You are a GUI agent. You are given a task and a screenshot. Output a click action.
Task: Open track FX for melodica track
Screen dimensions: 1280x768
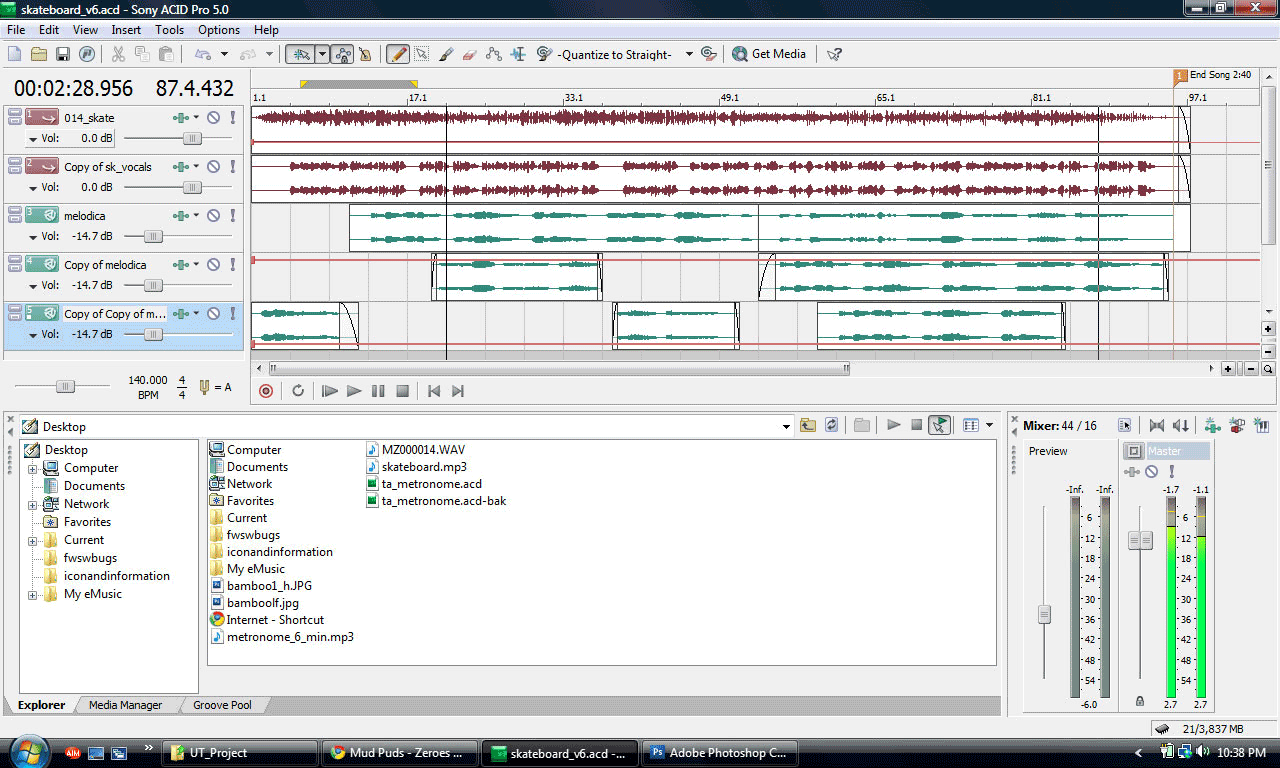pyautogui.click(x=181, y=215)
